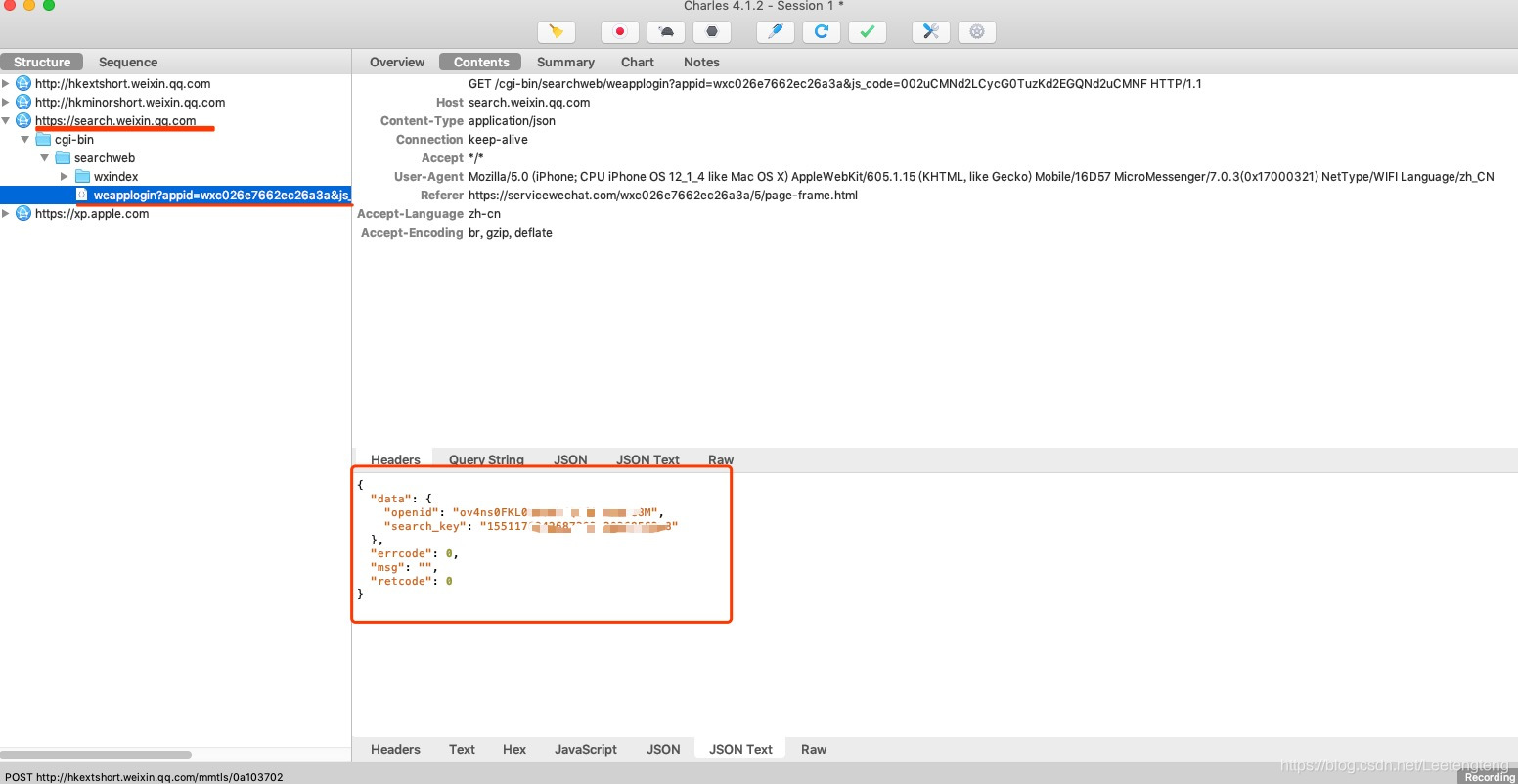The width and height of the screenshot is (1518, 784).
Task: Show response Text tab
Action: [x=462, y=749]
